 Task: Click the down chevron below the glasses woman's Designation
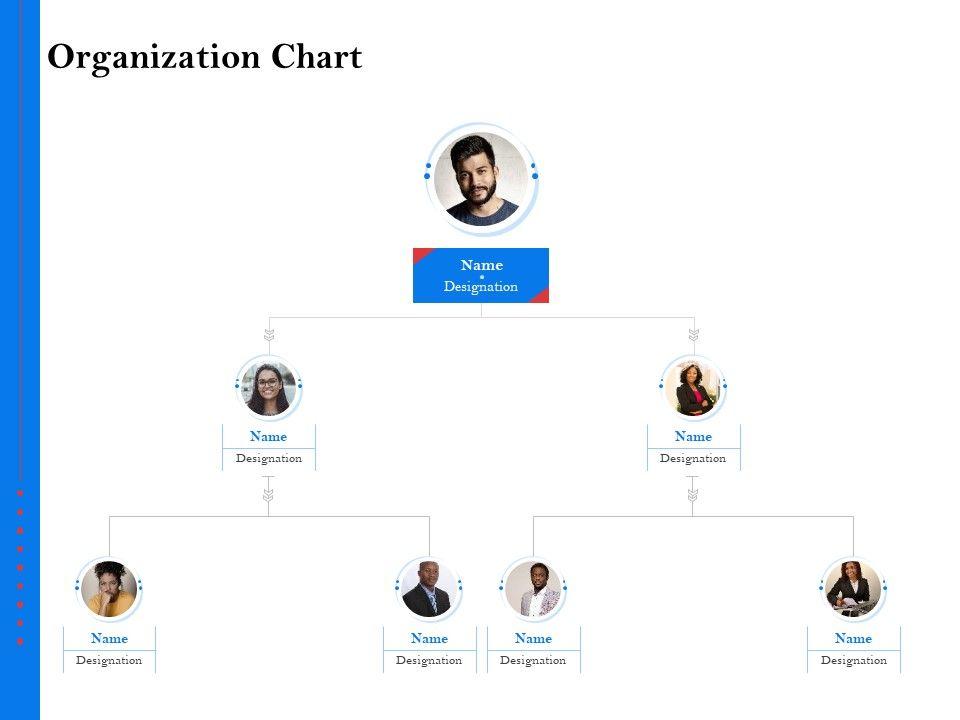(x=268, y=494)
